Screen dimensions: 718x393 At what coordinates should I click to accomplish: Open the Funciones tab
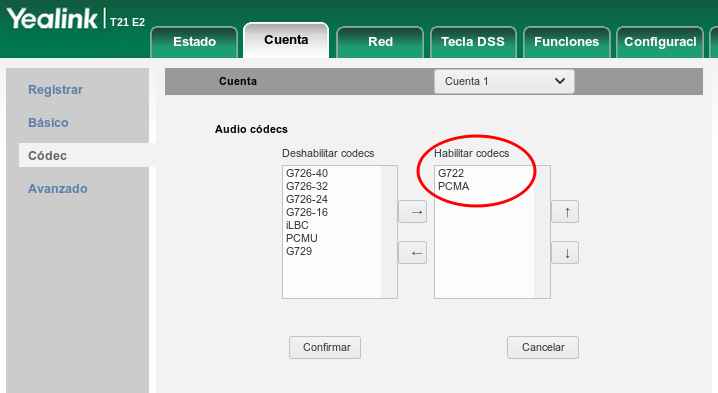(566, 42)
